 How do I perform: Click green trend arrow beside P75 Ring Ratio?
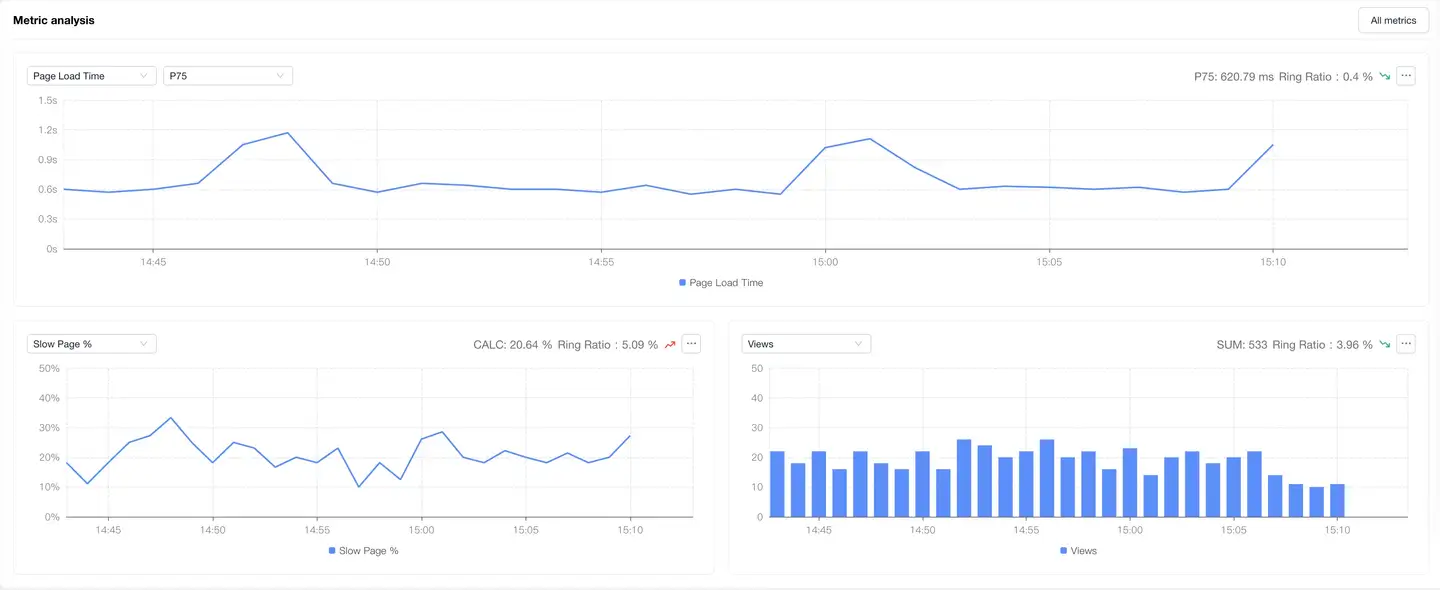pyautogui.click(x=1385, y=76)
